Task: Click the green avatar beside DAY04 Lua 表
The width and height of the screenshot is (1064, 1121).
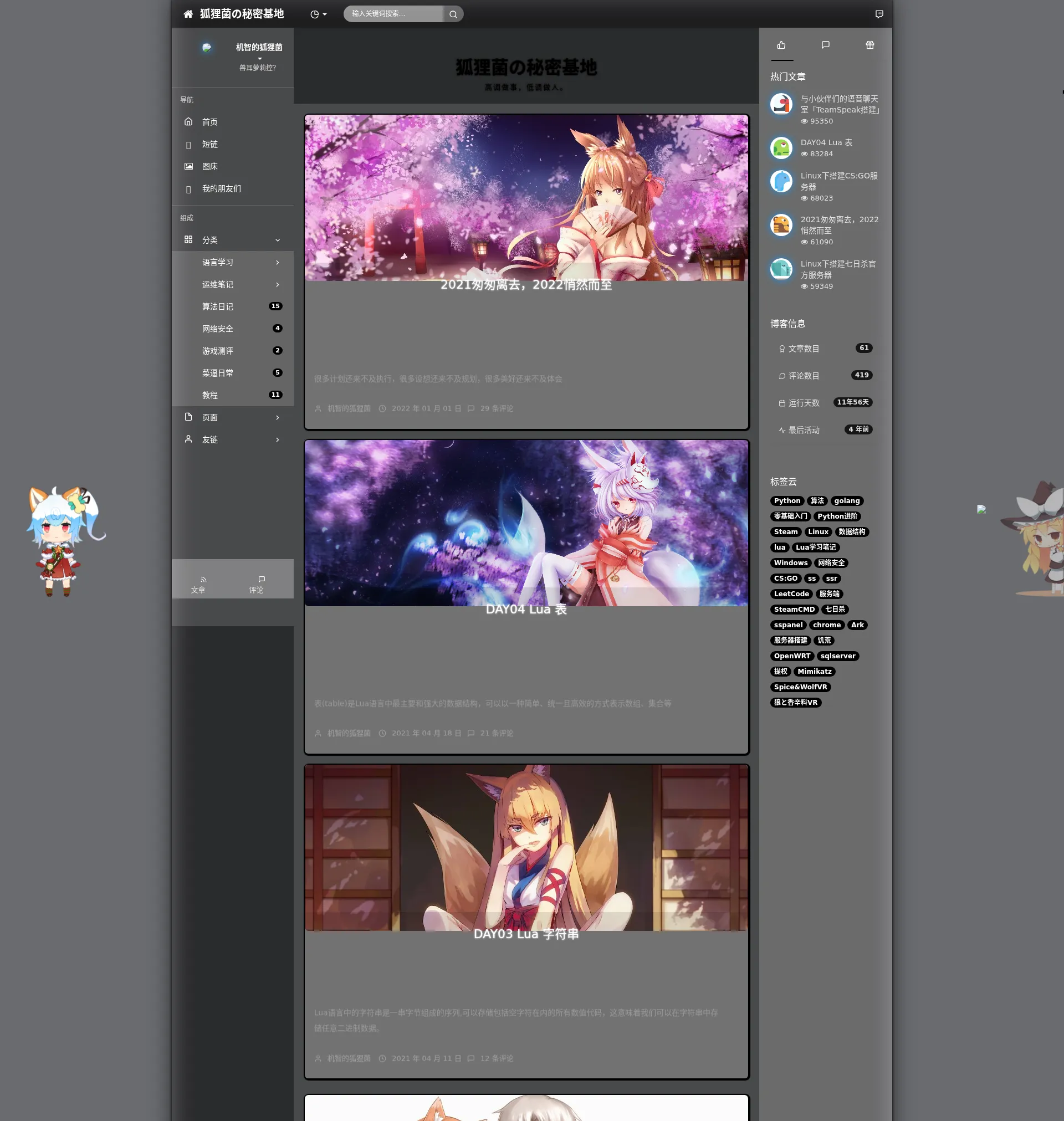Action: tap(781, 149)
